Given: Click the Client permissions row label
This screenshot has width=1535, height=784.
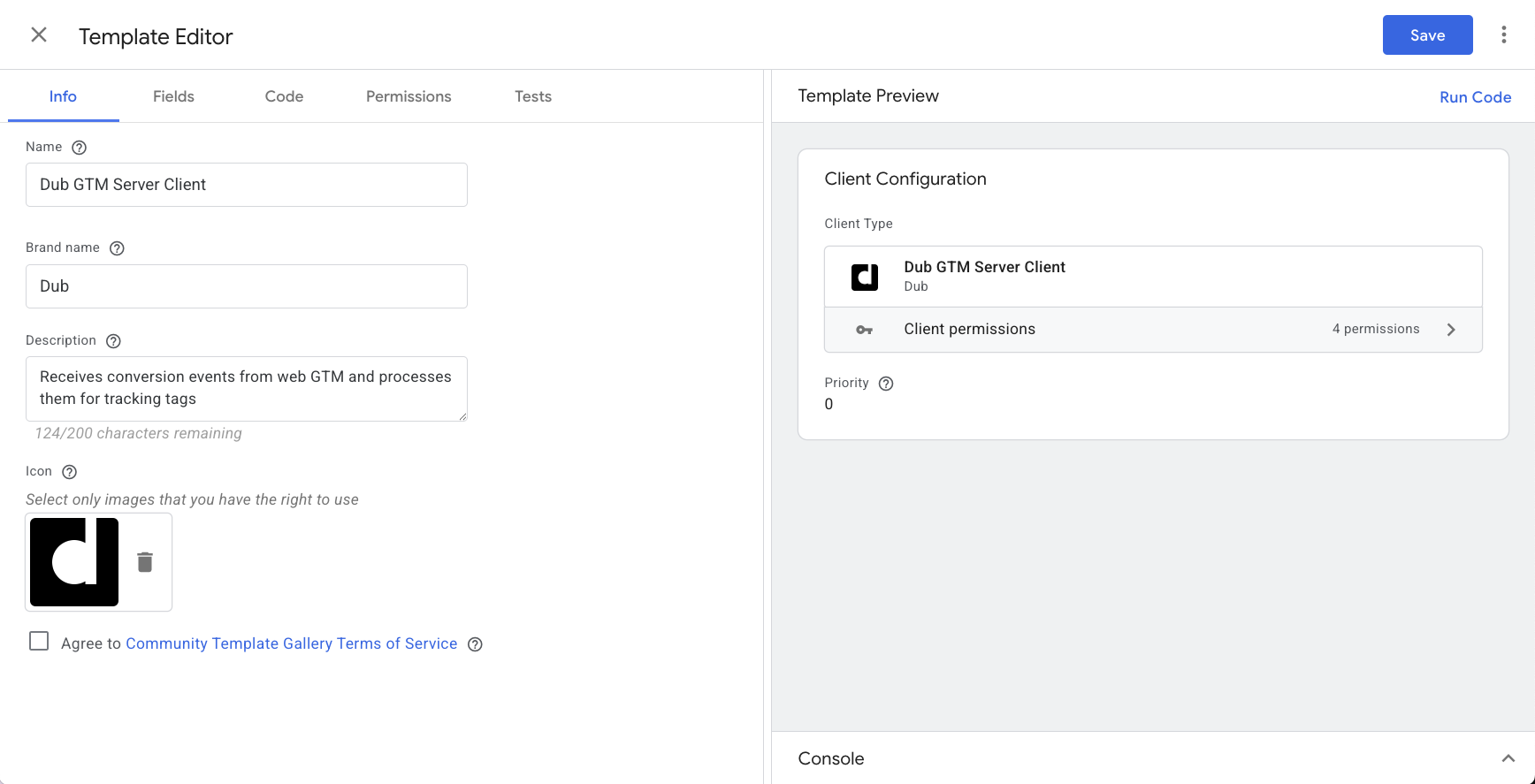Looking at the screenshot, I should coord(969,329).
